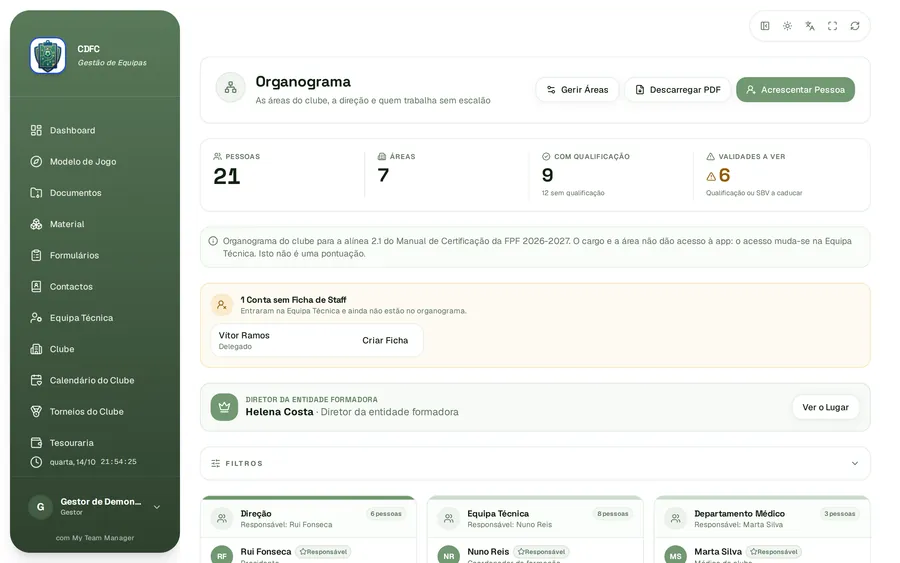Image resolution: width=900 pixels, height=563 pixels.
Task: Click the Responsável badge next to Nuno Reis
Action: coord(541,552)
